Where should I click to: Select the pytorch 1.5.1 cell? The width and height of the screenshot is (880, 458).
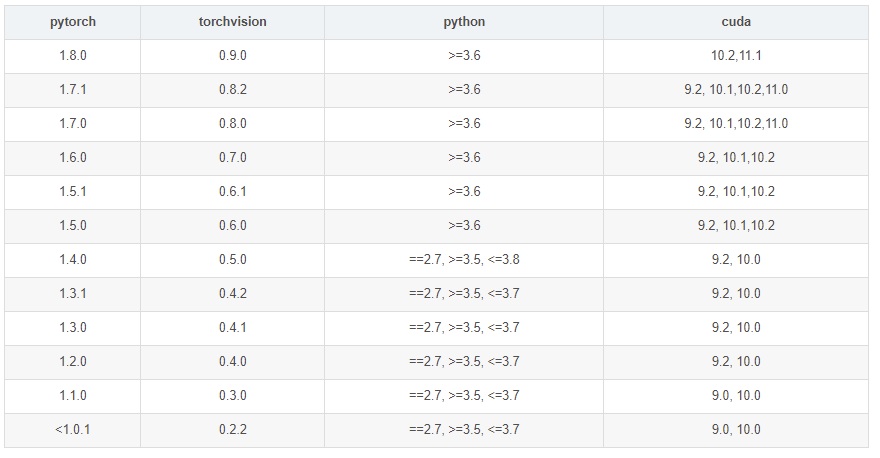(x=73, y=192)
